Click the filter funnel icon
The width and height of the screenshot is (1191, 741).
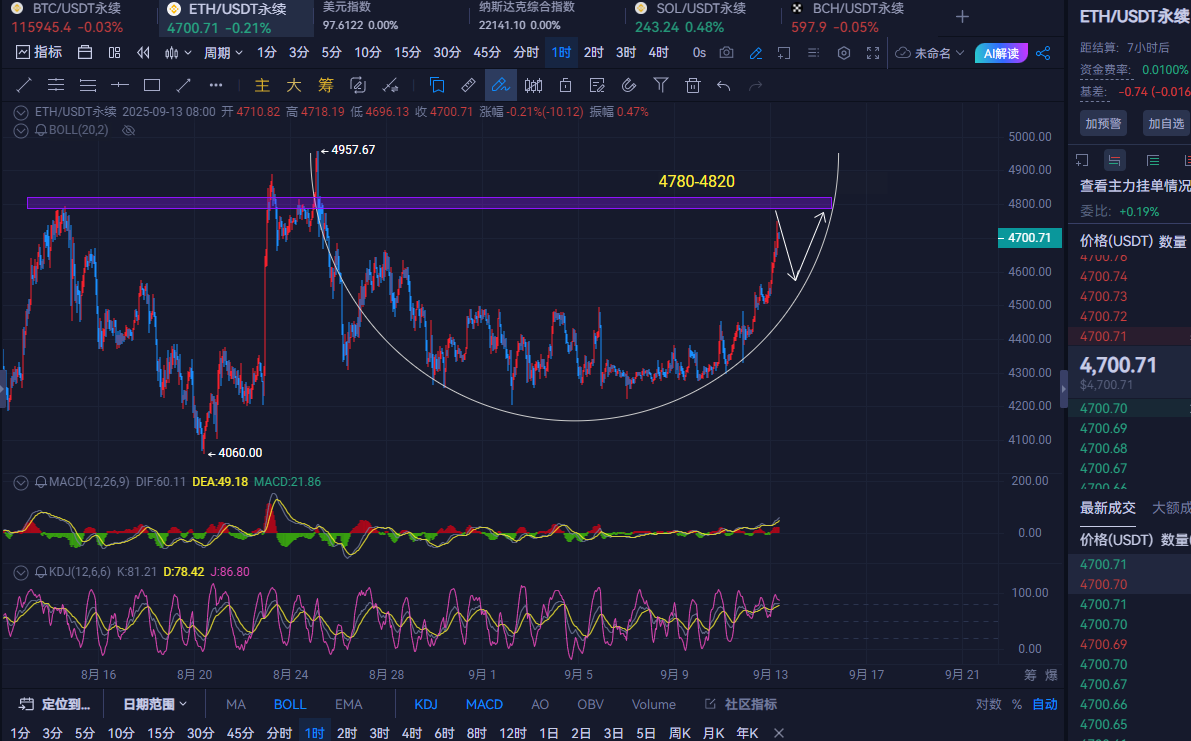tap(661, 85)
